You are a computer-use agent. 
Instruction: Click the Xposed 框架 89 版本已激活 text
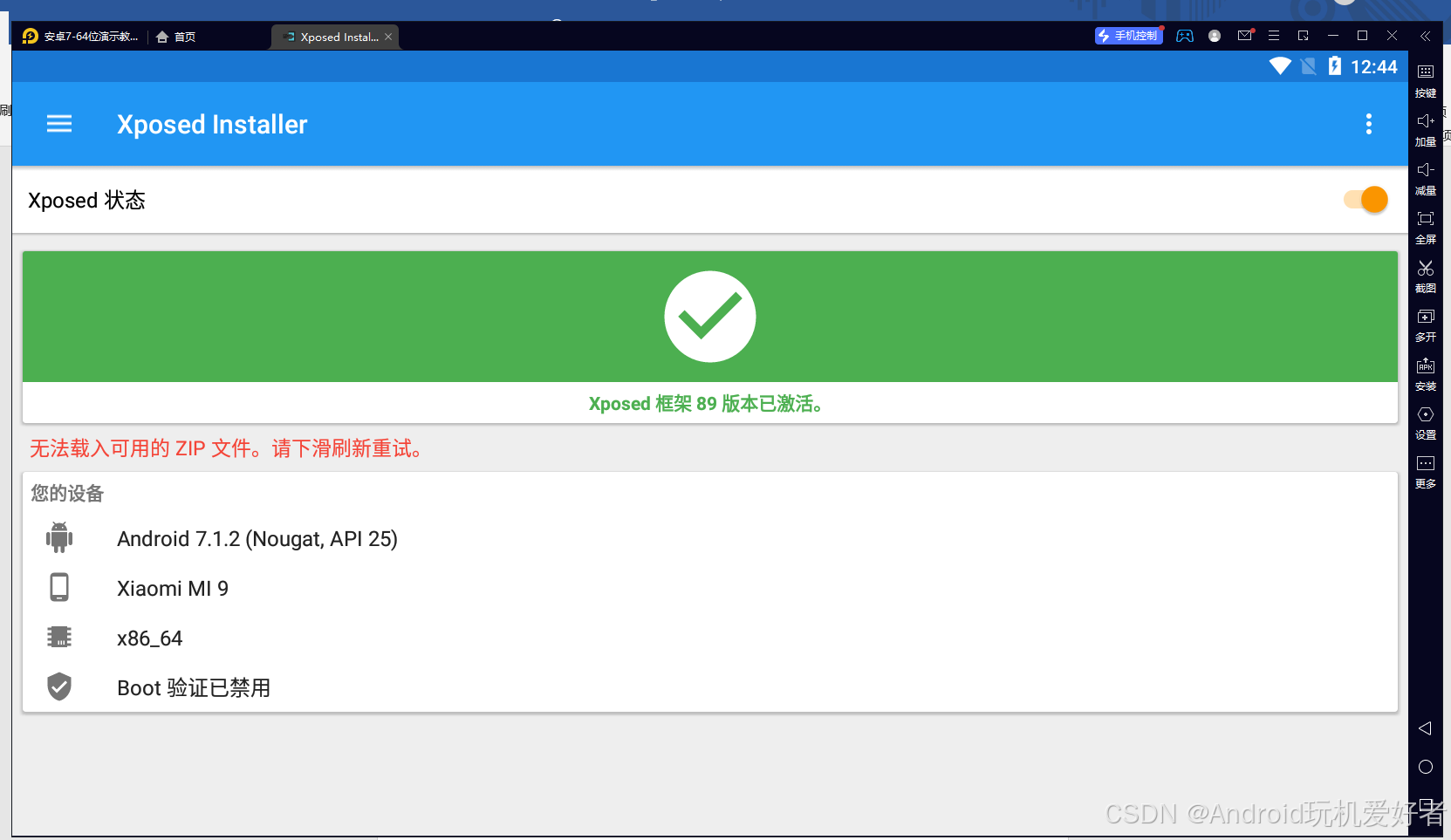707,404
